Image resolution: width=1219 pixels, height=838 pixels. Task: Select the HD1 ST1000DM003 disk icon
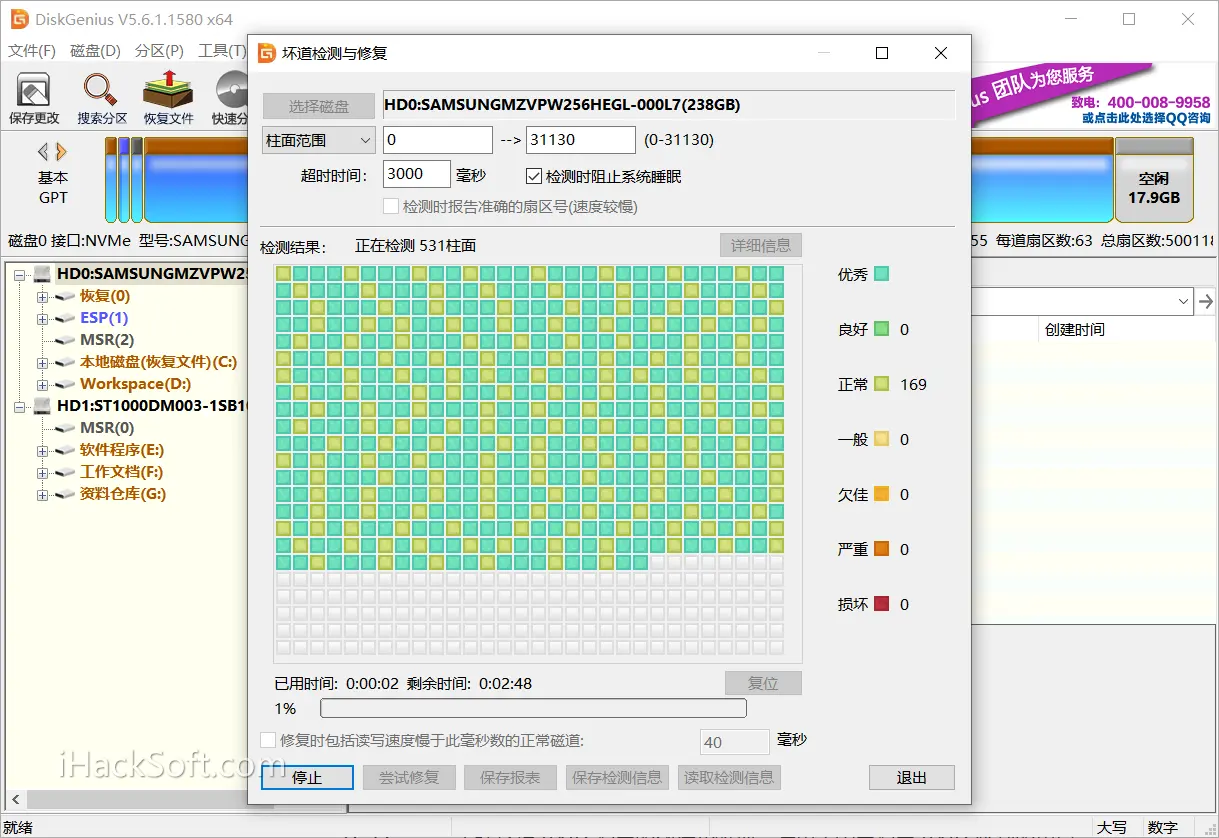tap(42, 406)
